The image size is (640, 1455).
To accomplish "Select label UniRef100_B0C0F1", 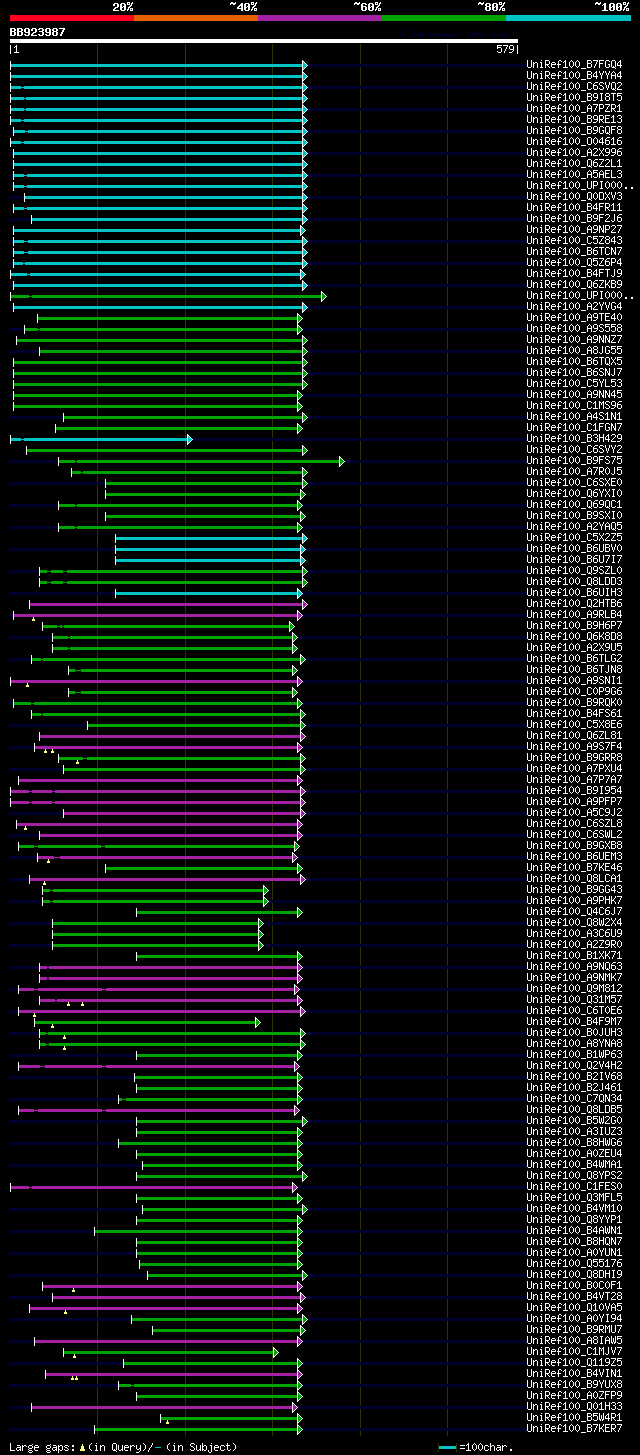I will [574, 1286].
